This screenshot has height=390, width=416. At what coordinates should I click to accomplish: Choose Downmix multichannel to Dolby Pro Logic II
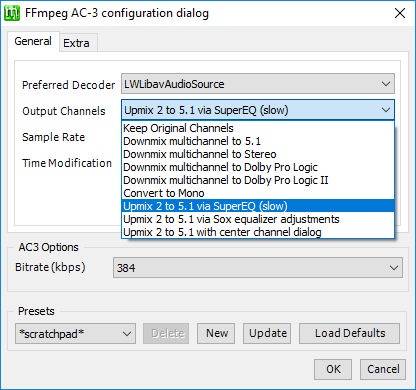click(x=258, y=180)
